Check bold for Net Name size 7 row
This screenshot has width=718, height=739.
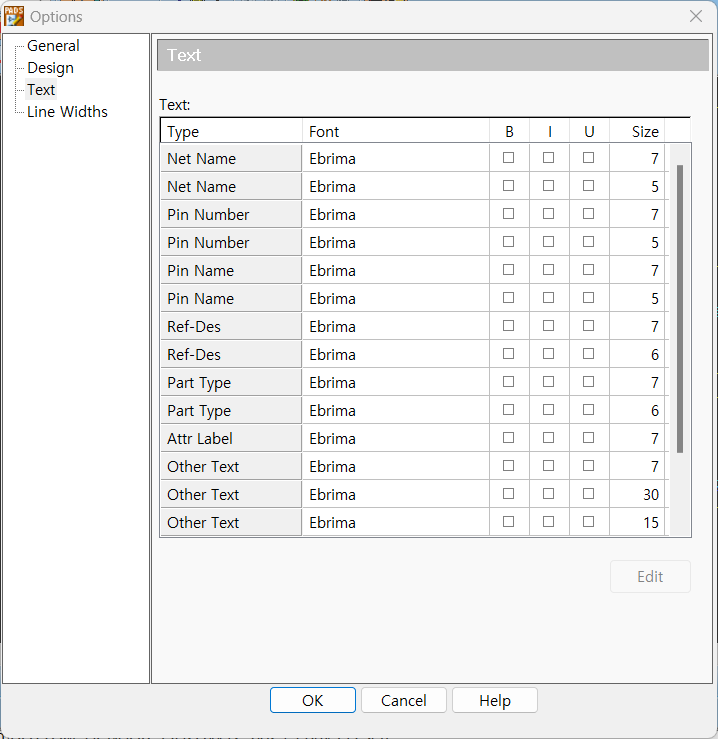click(x=508, y=158)
